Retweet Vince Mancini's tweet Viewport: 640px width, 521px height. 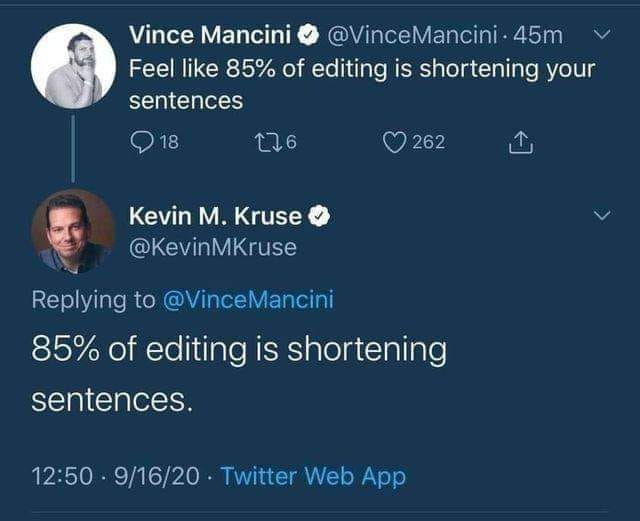pyautogui.click(x=263, y=142)
